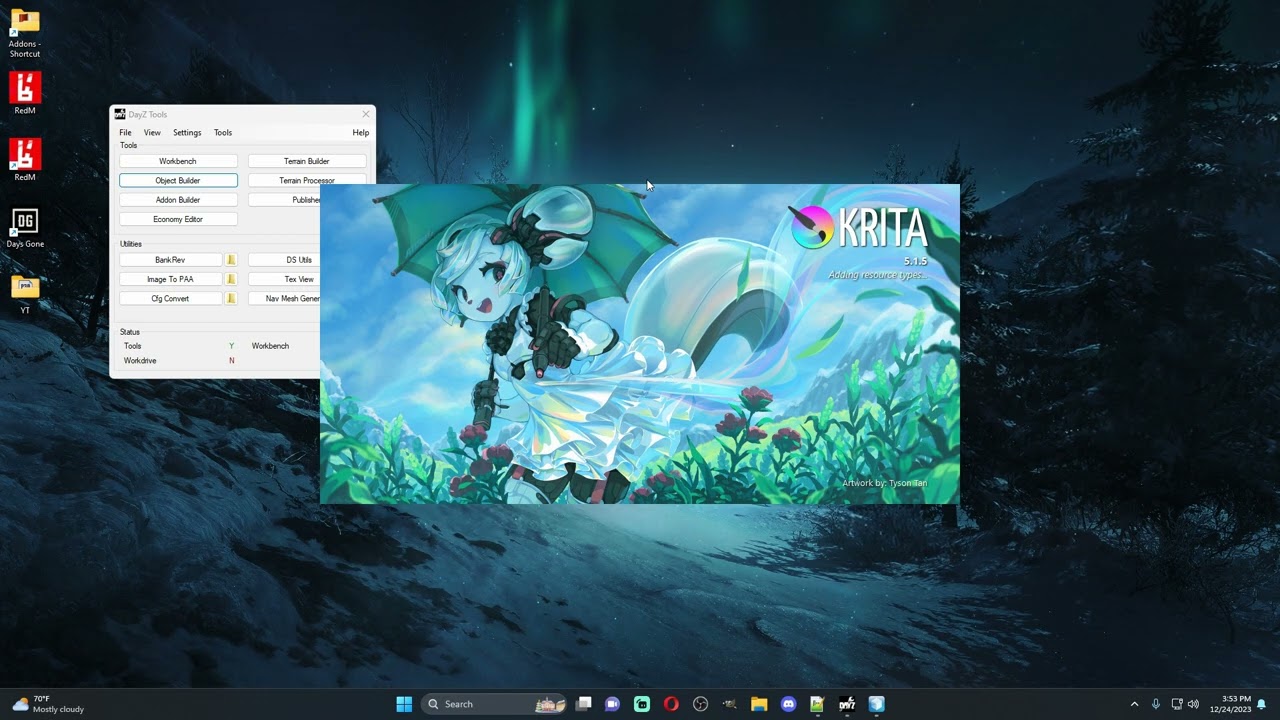Open File Explorer from the taskbar
The width and height of the screenshot is (1280, 720).
759,704
